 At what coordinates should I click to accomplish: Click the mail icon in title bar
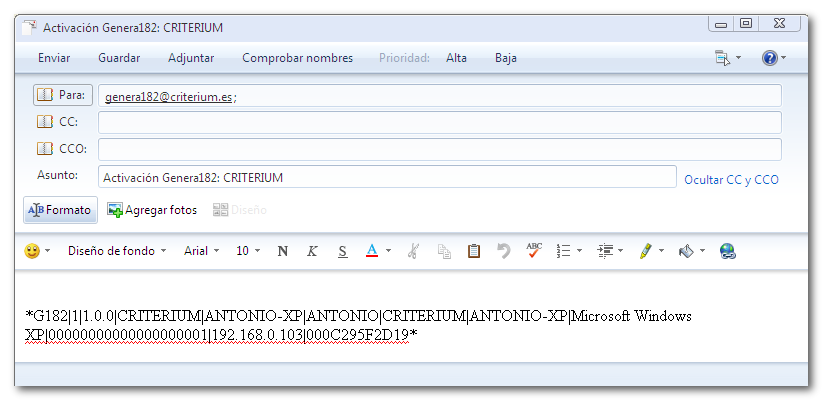tap(31, 27)
